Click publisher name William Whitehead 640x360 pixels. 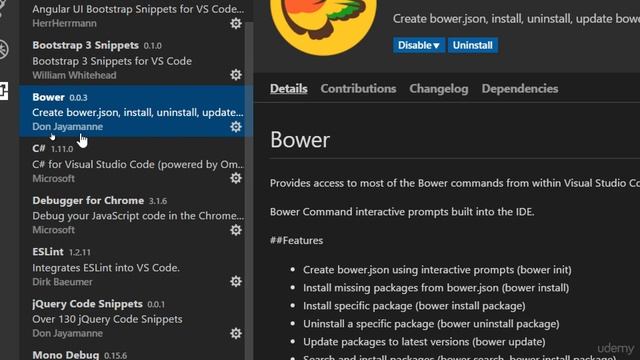click(74, 75)
